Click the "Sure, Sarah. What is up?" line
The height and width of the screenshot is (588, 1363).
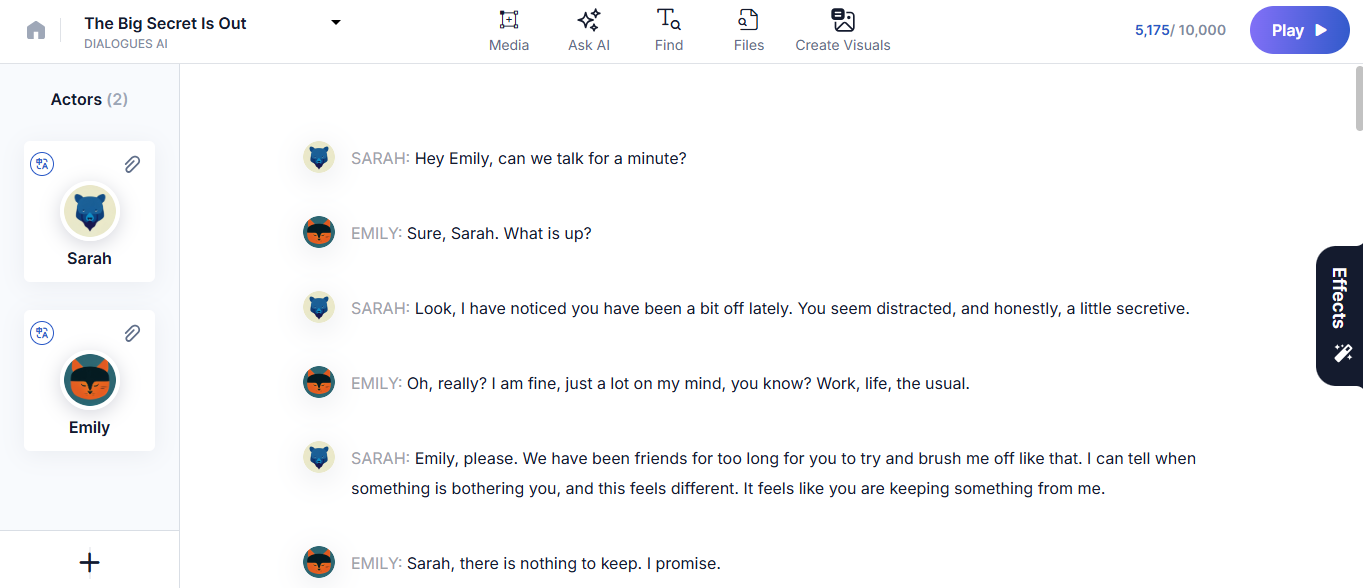pos(499,233)
